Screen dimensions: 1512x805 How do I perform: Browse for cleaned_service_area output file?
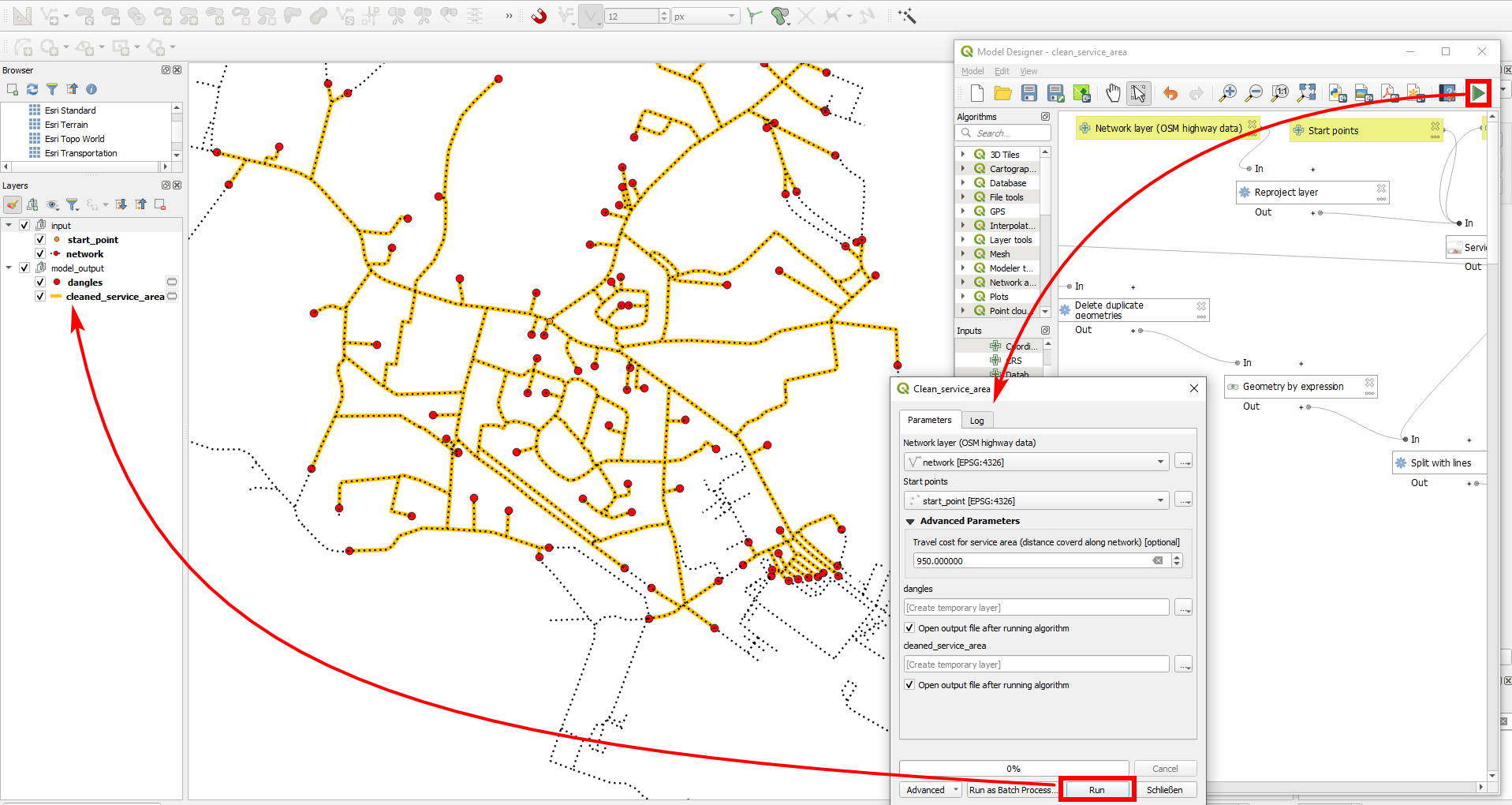pos(1183,665)
